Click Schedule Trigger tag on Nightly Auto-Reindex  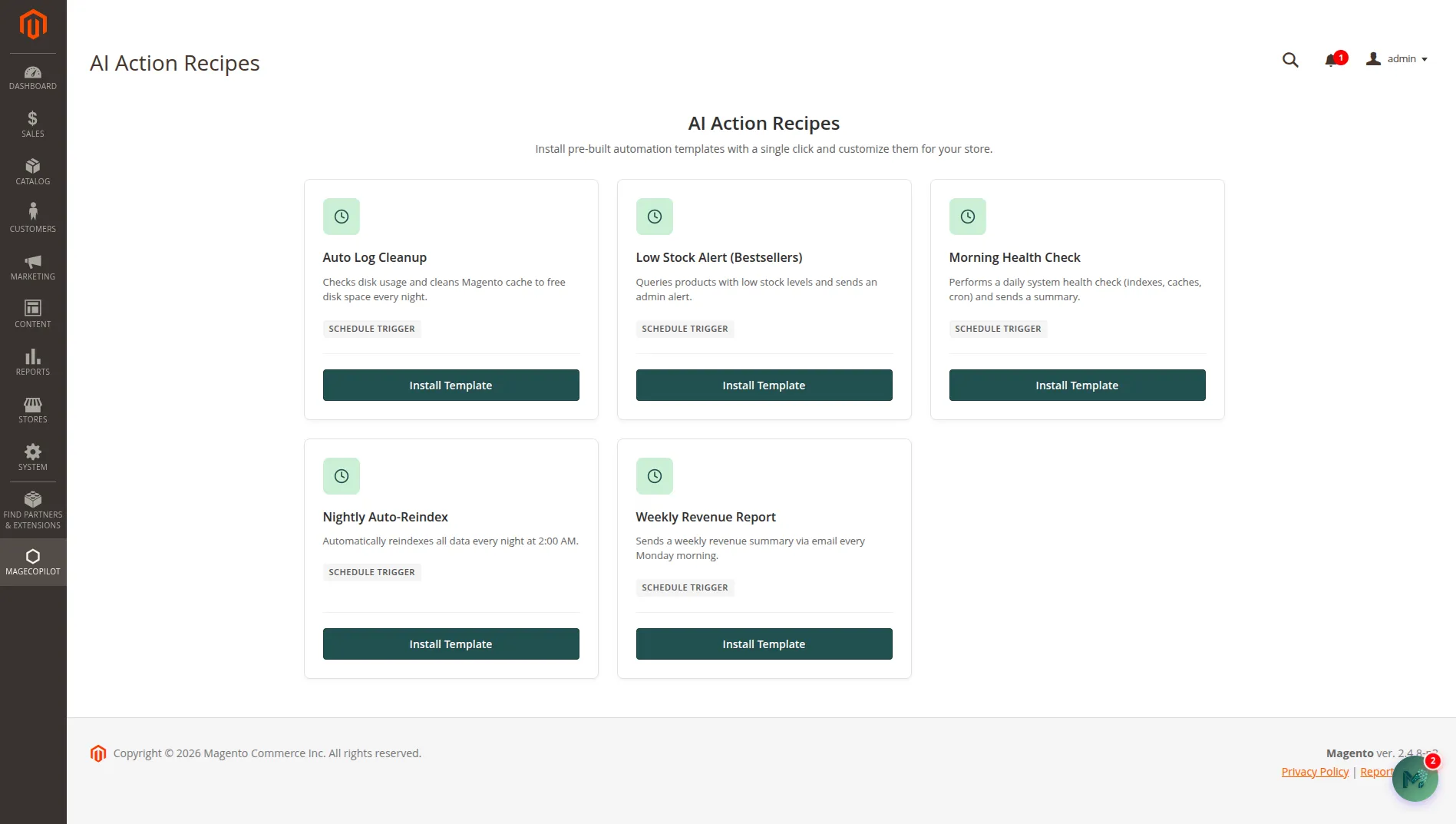pos(372,573)
